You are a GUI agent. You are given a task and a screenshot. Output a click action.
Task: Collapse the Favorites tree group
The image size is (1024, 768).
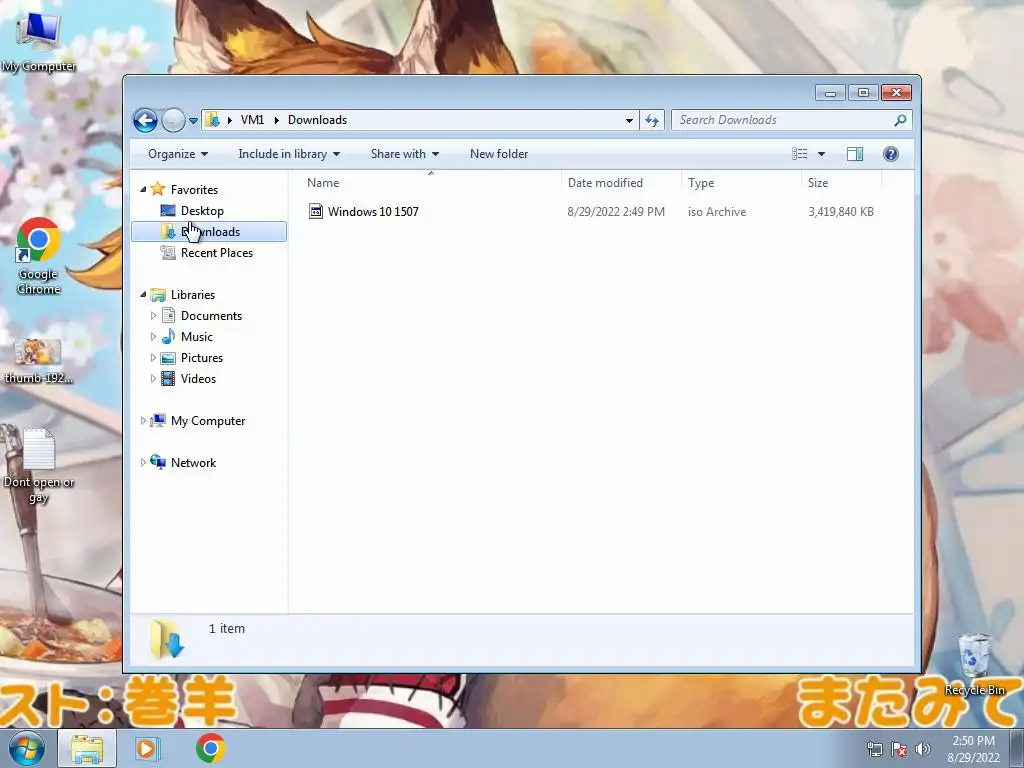(x=143, y=189)
